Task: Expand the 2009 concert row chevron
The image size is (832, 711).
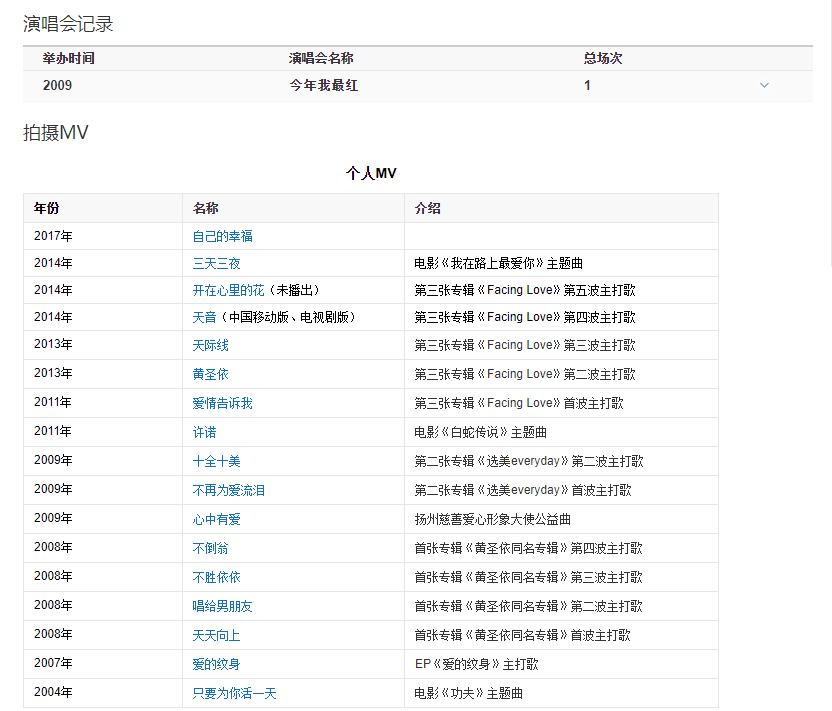Action: coord(765,86)
